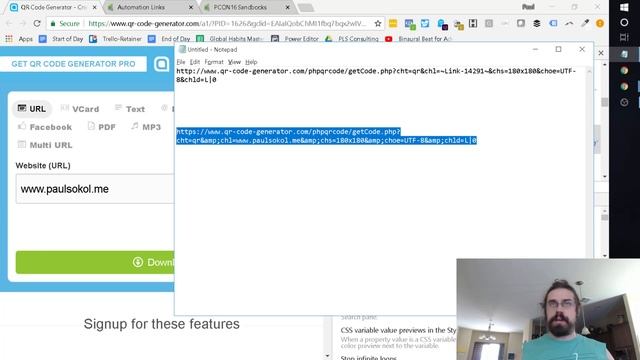Viewport: 640px width, 360px height.
Task: Choose the Facebook QR code type
Action: pyautogui.click(x=45, y=127)
